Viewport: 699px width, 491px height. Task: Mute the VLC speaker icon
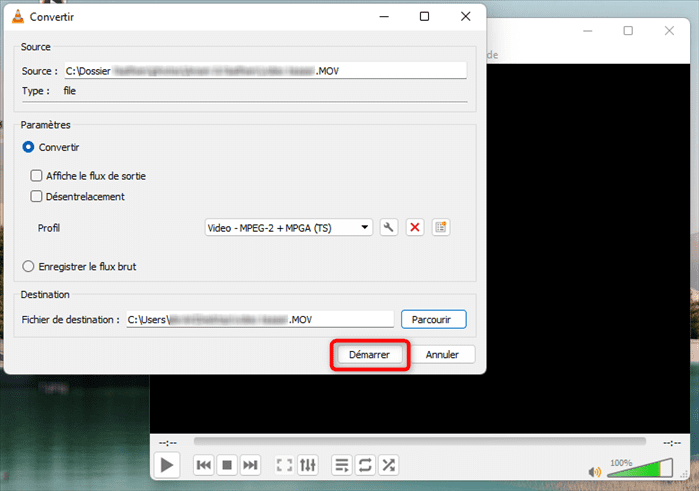tap(595, 471)
